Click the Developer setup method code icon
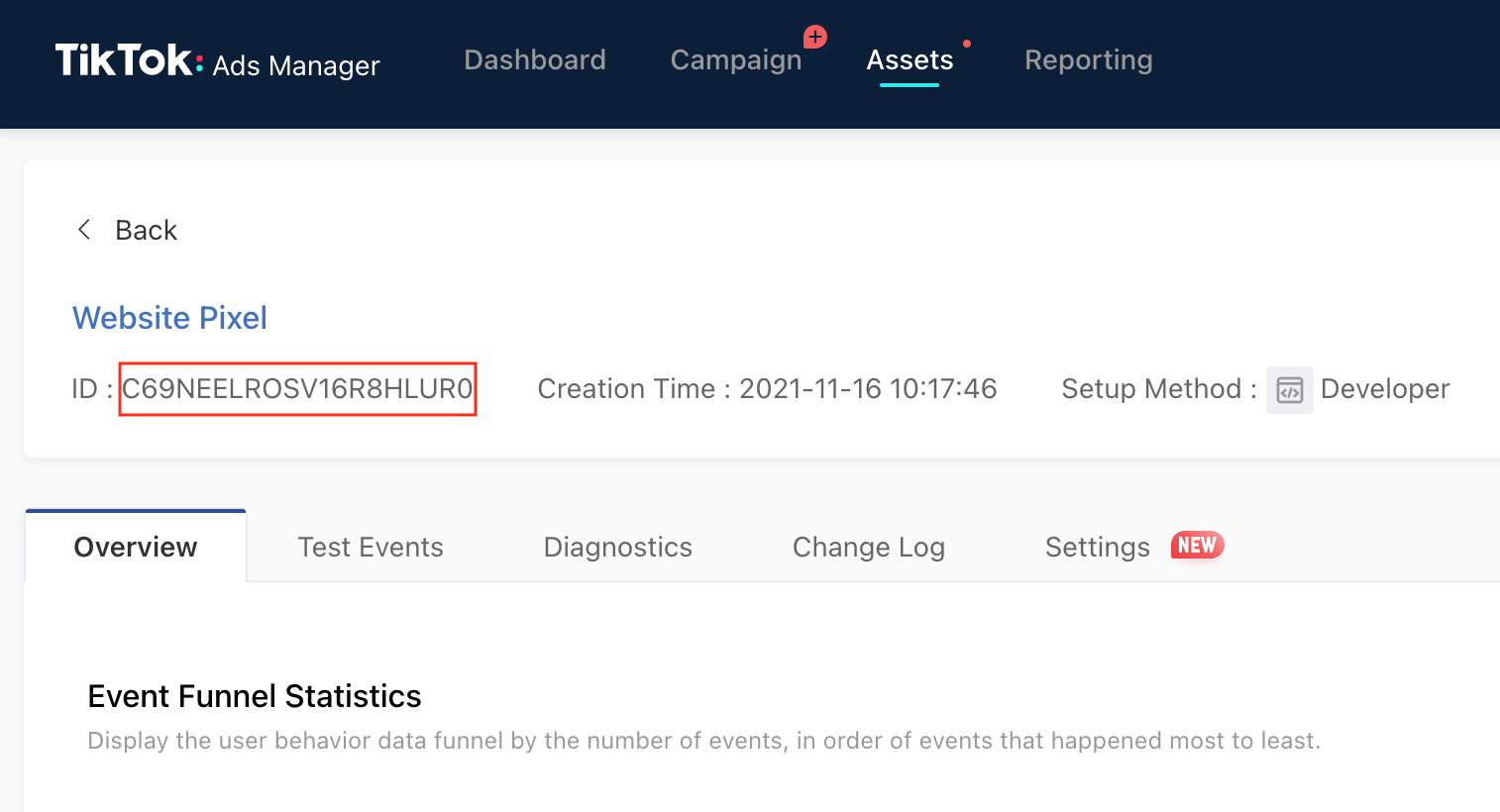Screen dimensions: 1500x812 [1289, 389]
